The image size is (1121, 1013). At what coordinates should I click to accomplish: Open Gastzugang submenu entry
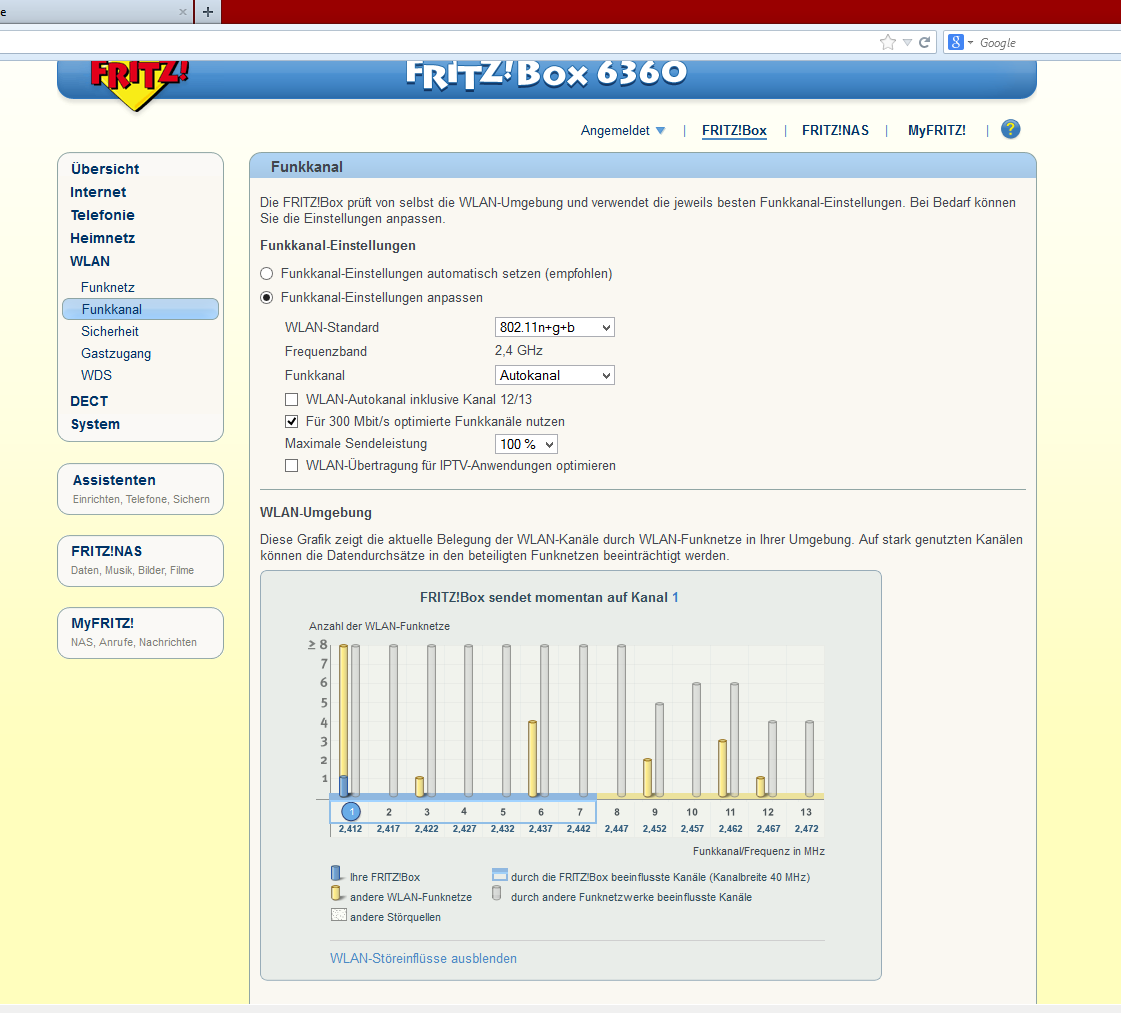116,354
